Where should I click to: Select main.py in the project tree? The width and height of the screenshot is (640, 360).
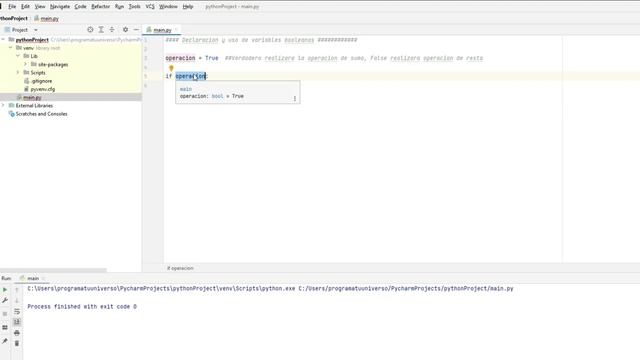pyautogui.click(x=32, y=97)
